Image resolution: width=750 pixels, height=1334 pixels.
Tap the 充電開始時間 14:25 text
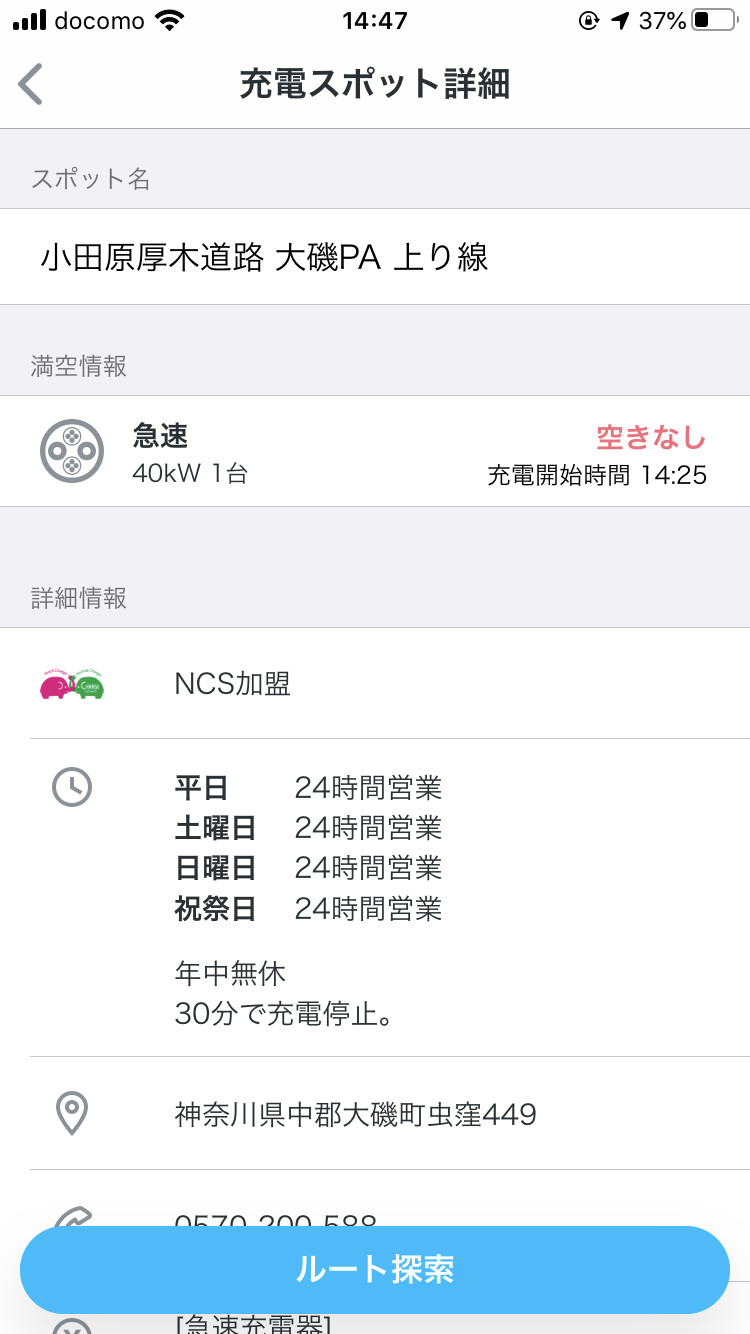click(x=597, y=475)
